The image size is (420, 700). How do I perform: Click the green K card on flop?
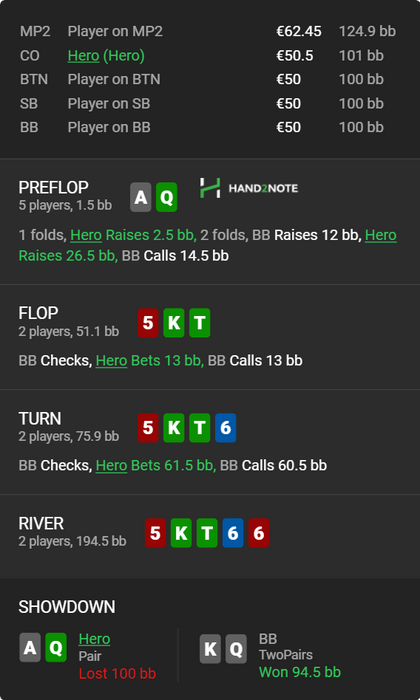pyautogui.click(x=174, y=322)
